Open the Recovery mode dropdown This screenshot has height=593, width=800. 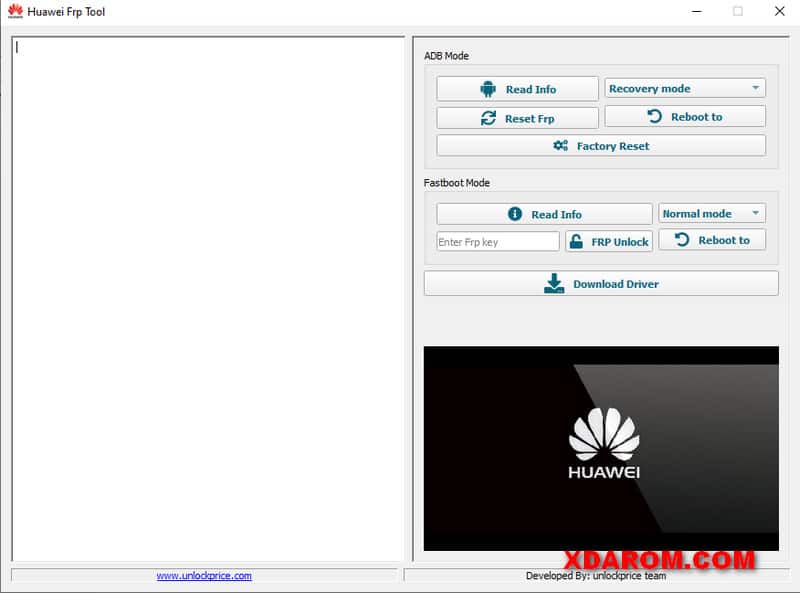pyautogui.click(x=685, y=88)
